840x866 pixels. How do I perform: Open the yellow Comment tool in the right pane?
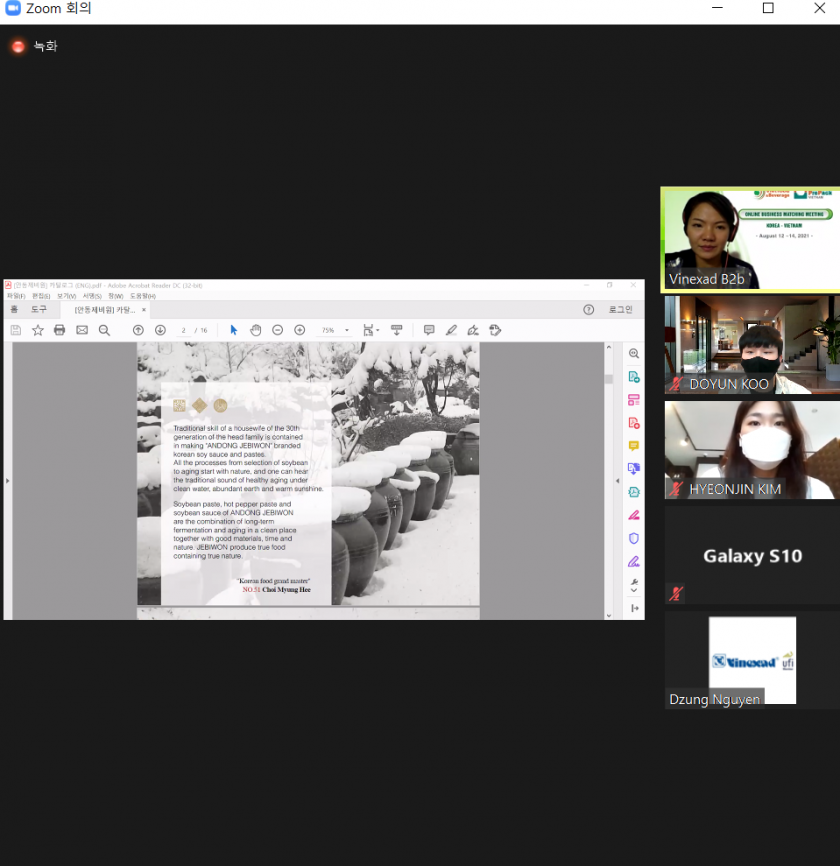[x=634, y=446]
